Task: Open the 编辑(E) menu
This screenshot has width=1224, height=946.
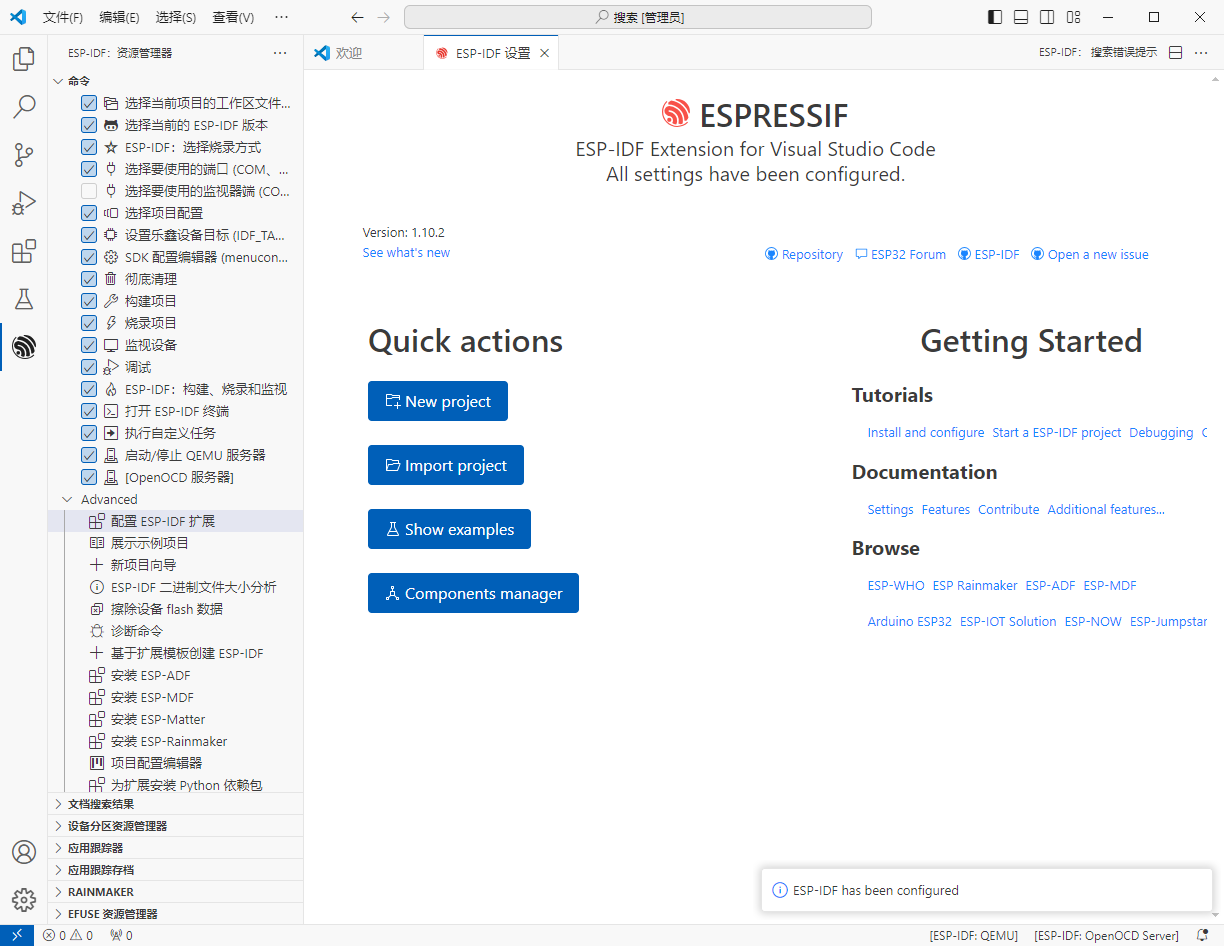Action: 120,17
